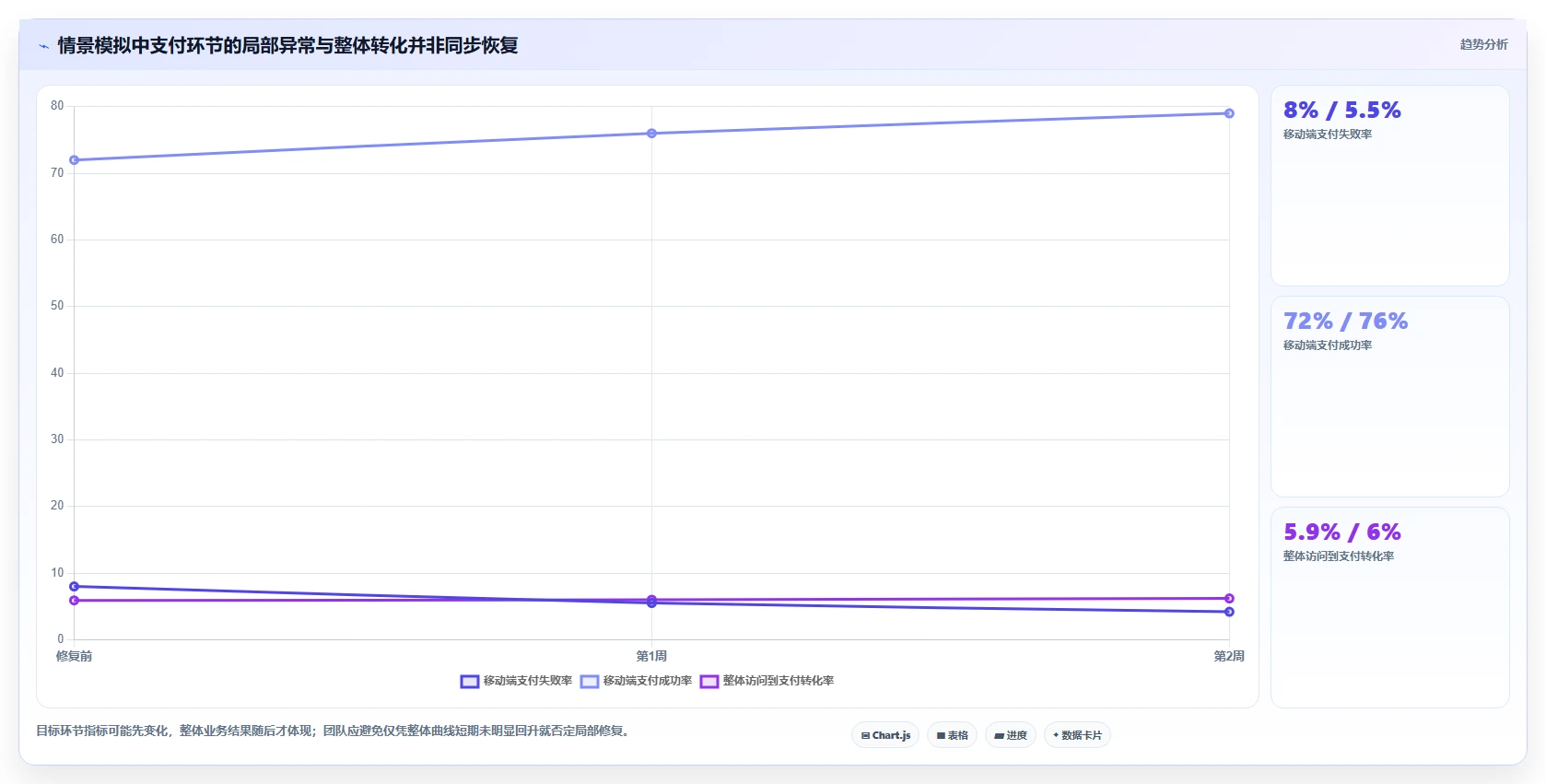This screenshot has width=1546, height=784.
Task: Click the 40 y-axis tick label
Action: coord(57,373)
